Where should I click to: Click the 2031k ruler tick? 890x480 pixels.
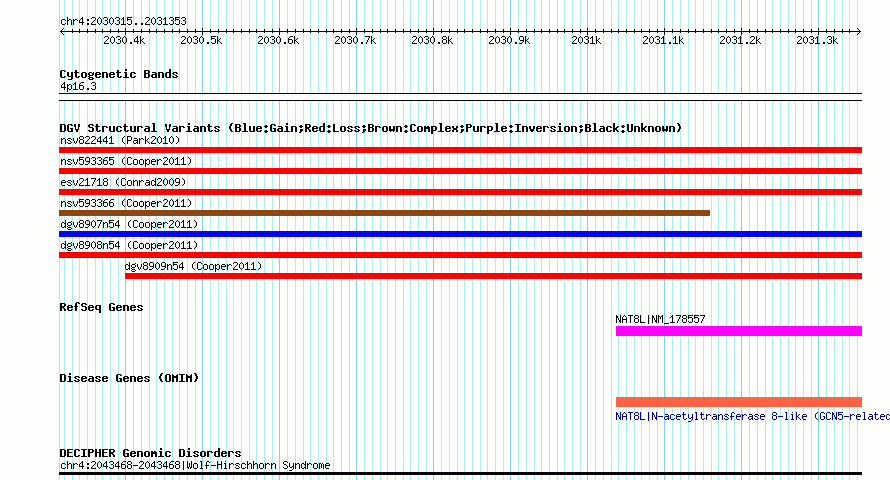click(x=586, y=40)
